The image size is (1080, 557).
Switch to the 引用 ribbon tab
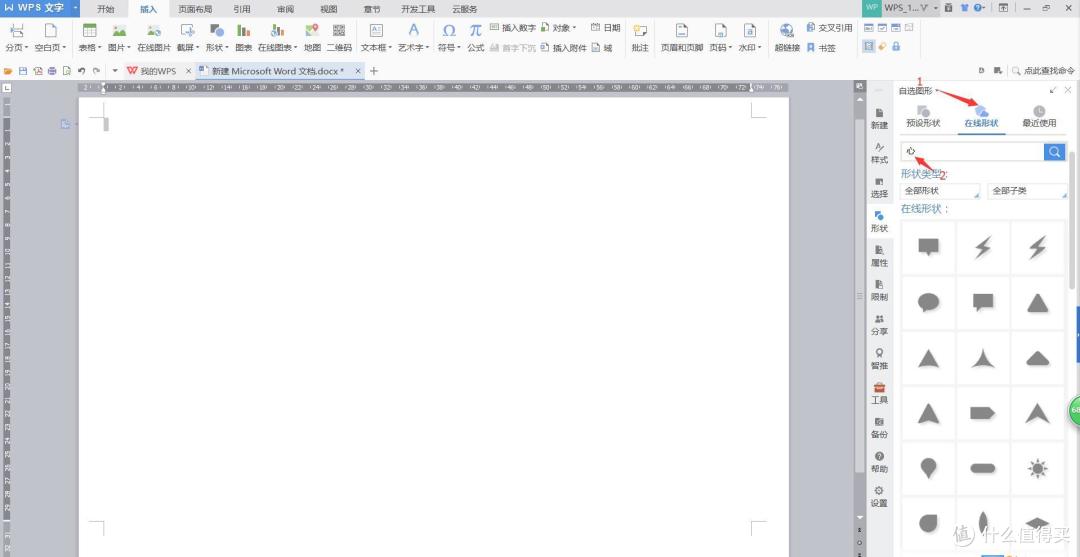click(x=242, y=9)
